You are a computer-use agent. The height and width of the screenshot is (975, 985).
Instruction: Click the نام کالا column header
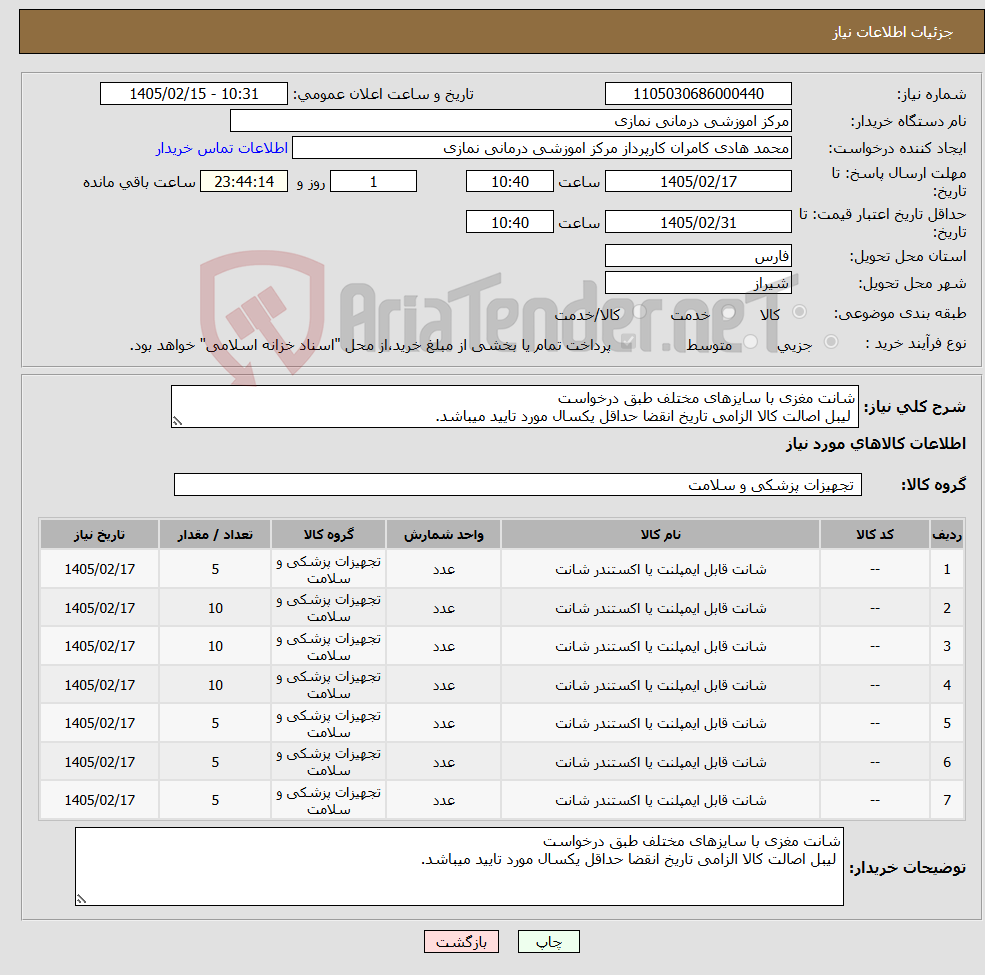(x=660, y=534)
